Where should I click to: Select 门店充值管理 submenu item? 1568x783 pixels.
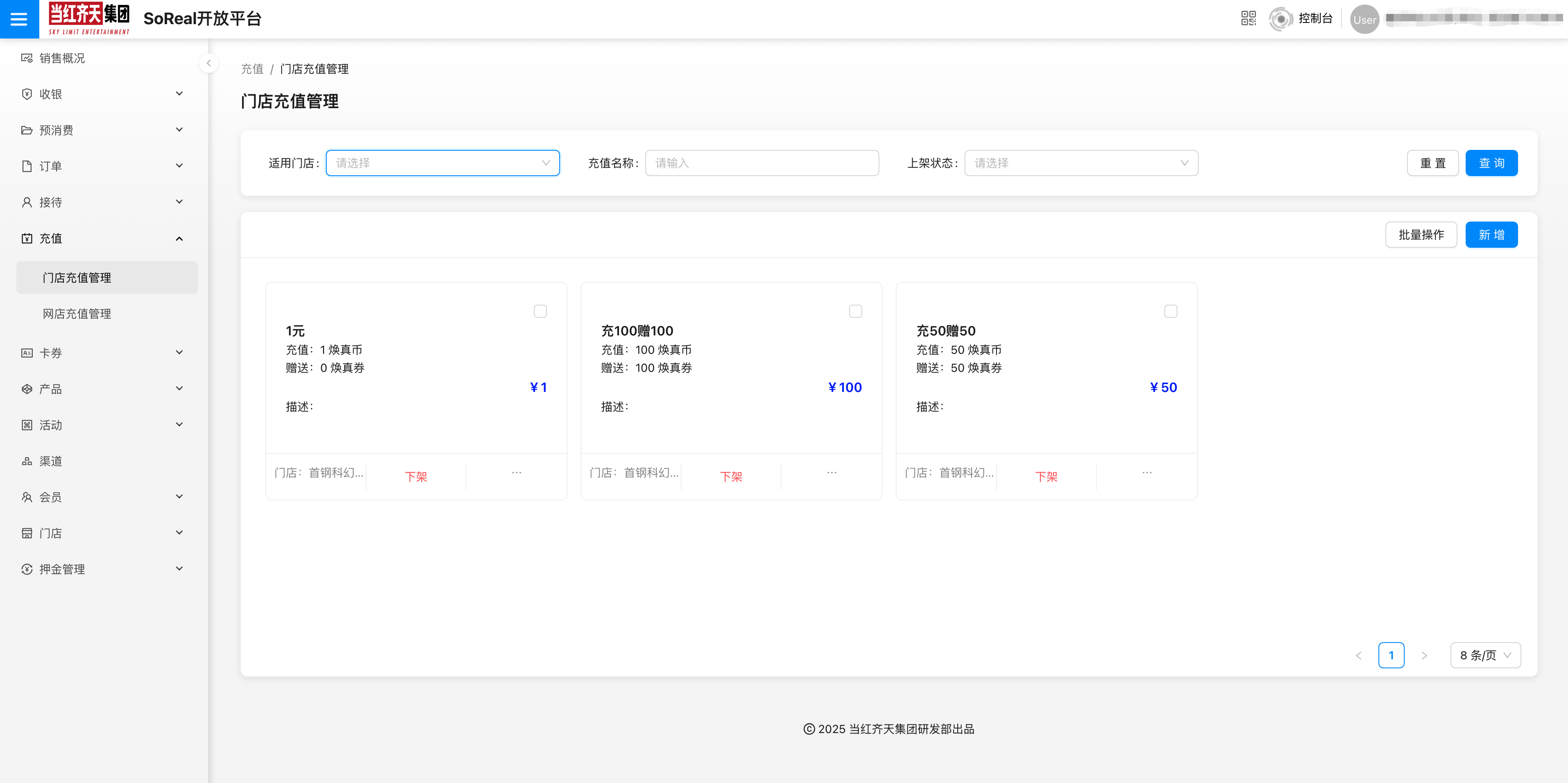107,278
